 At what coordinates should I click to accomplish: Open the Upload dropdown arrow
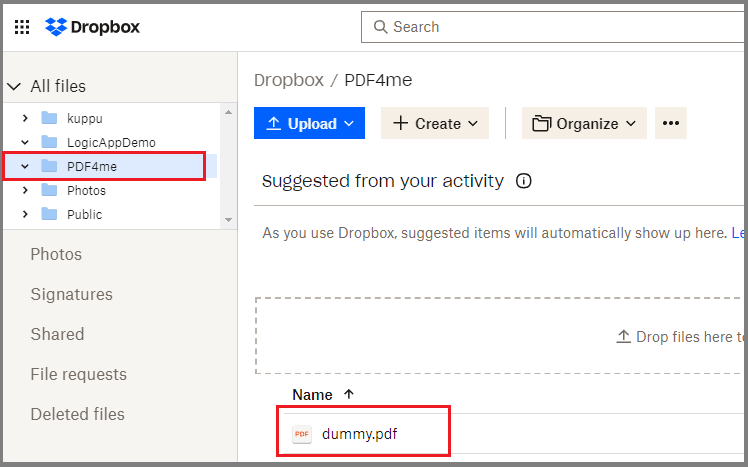pos(349,124)
